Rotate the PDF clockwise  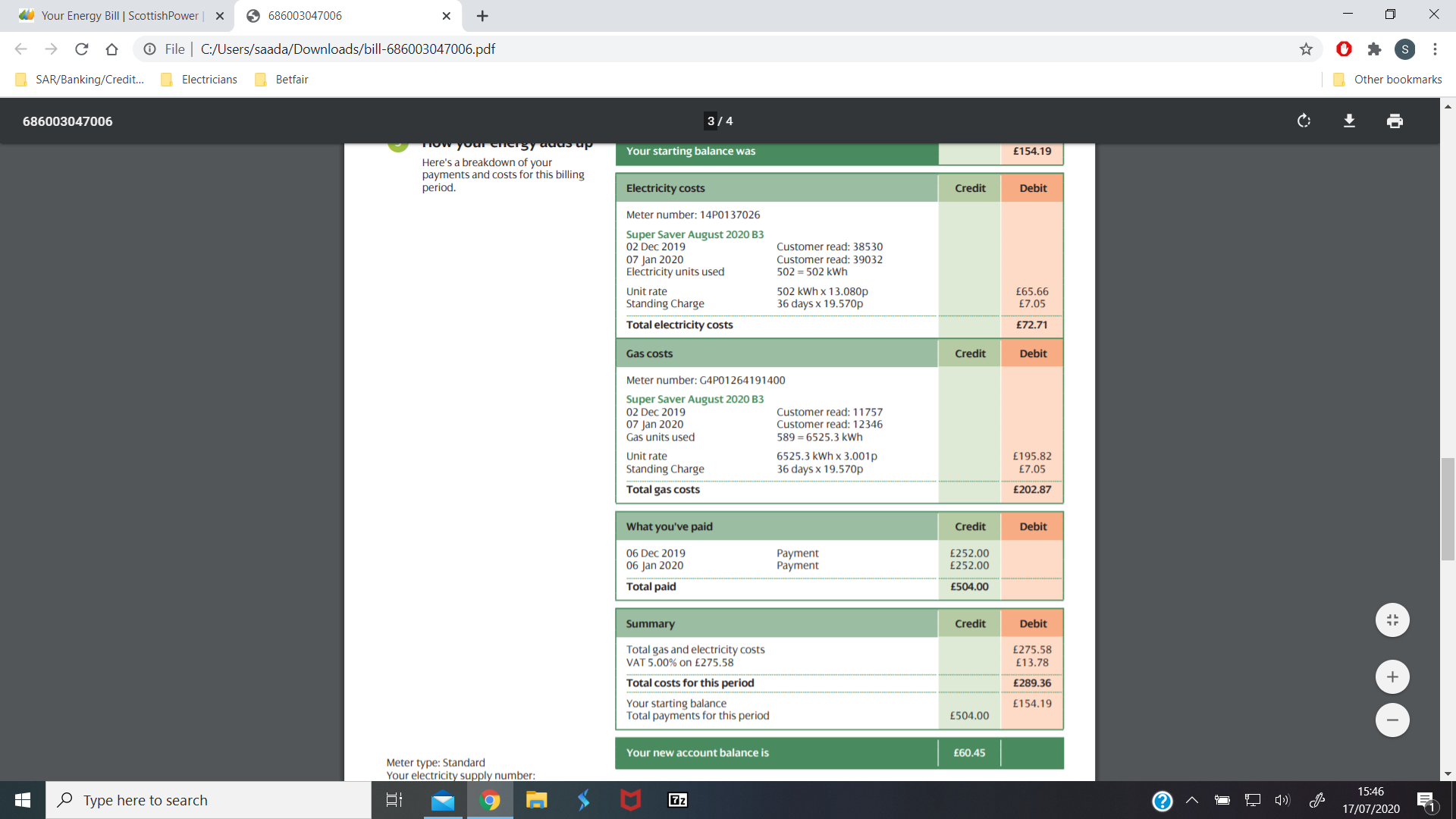(x=1304, y=121)
